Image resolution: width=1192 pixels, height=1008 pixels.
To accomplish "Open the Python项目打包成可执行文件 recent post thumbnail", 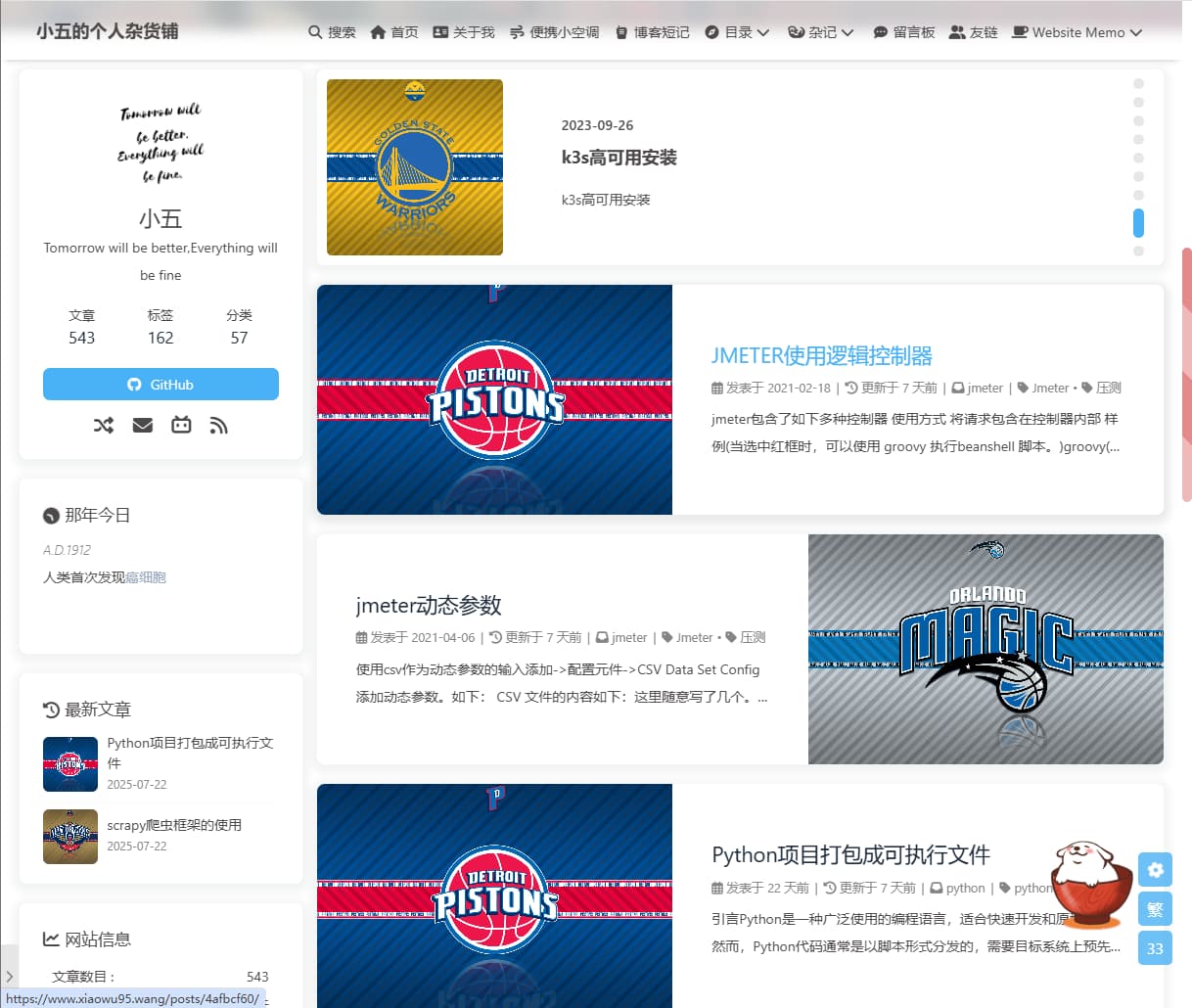I will [69, 764].
